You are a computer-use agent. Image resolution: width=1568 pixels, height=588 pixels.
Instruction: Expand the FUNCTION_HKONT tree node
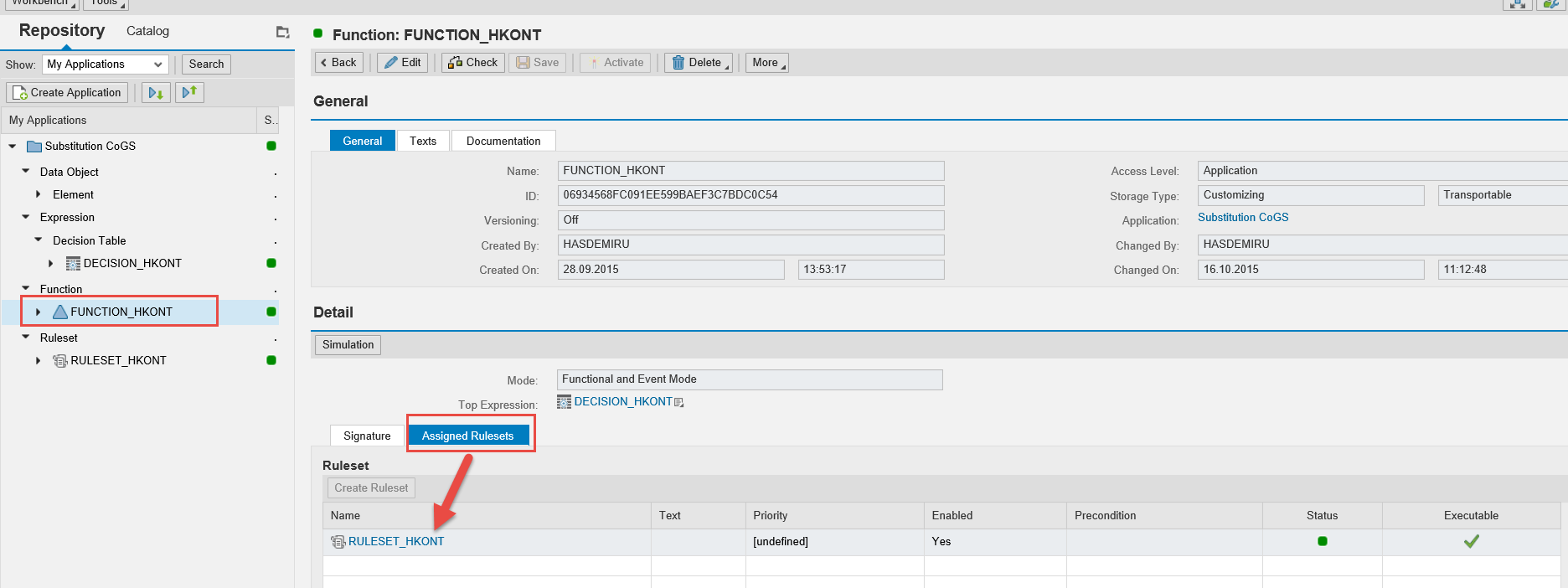point(39,312)
